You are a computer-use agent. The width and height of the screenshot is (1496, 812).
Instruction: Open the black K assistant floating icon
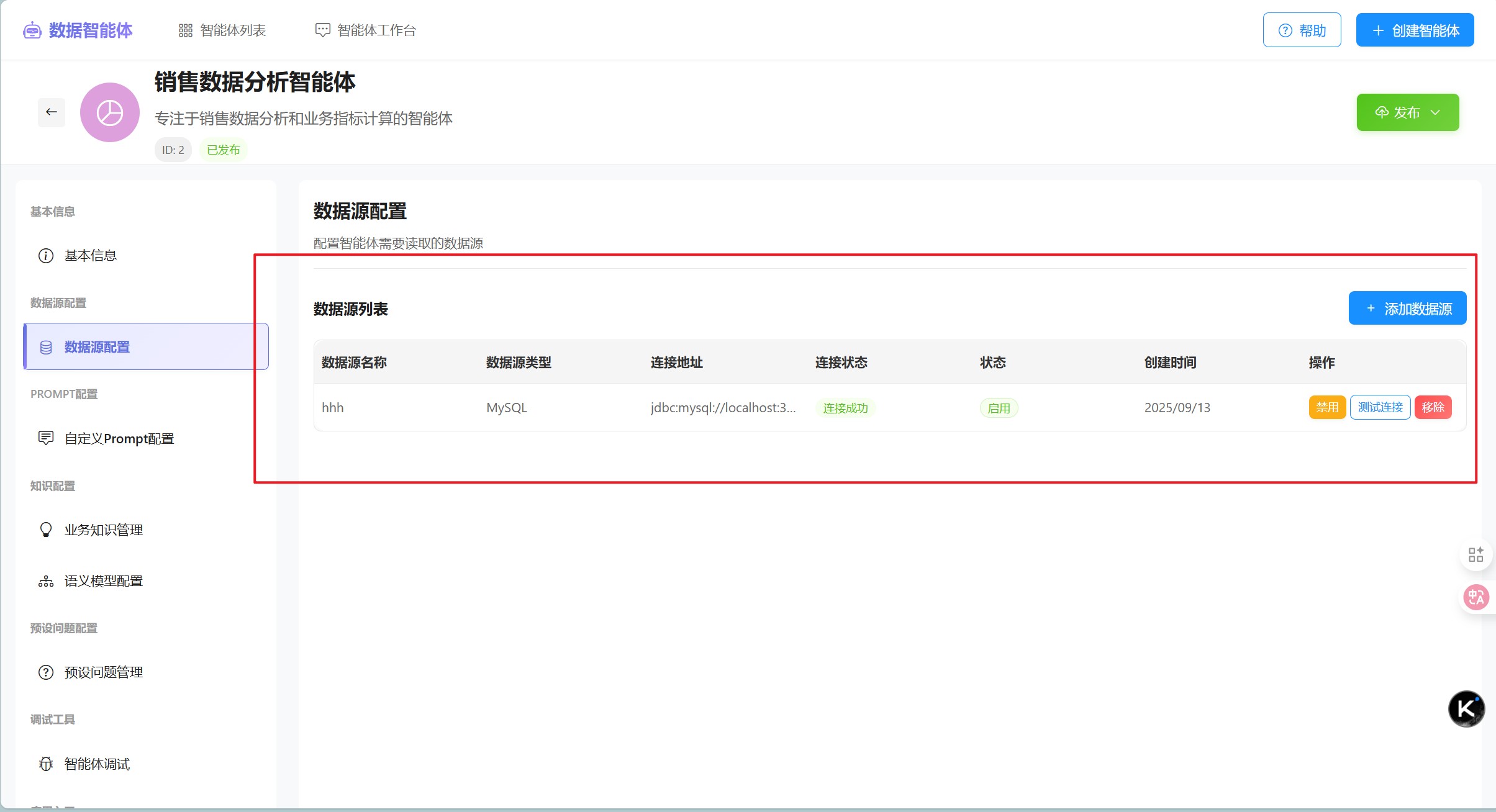click(1466, 708)
